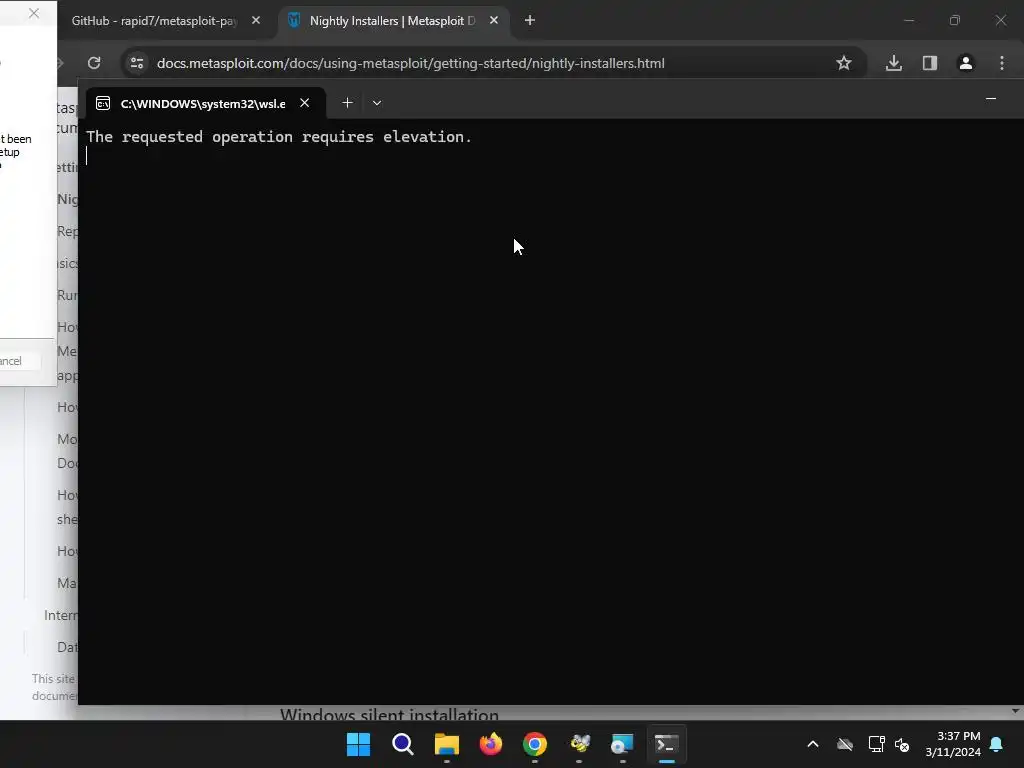Show hidden system tray icons

812,744
